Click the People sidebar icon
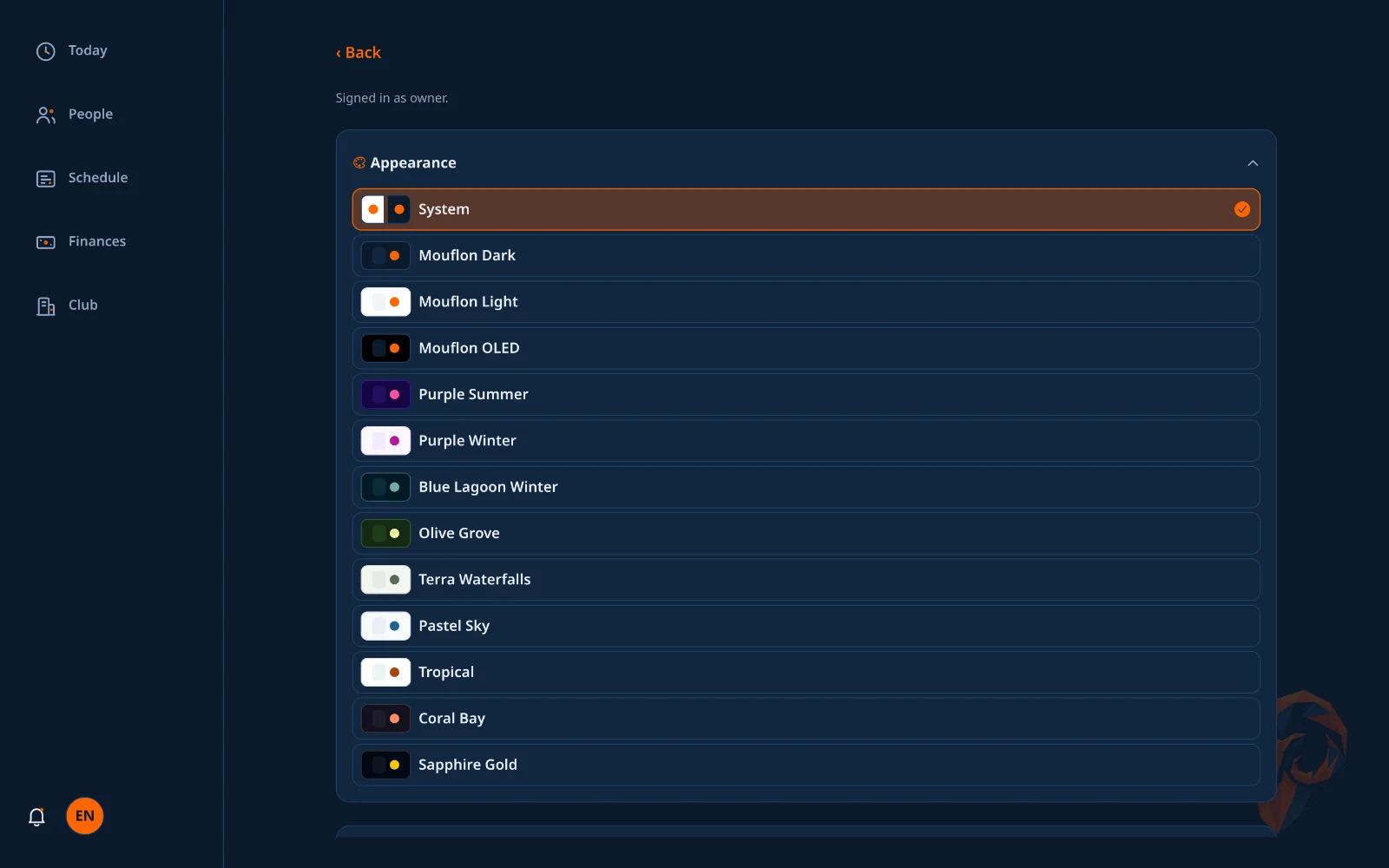 [x=46, y=115]
